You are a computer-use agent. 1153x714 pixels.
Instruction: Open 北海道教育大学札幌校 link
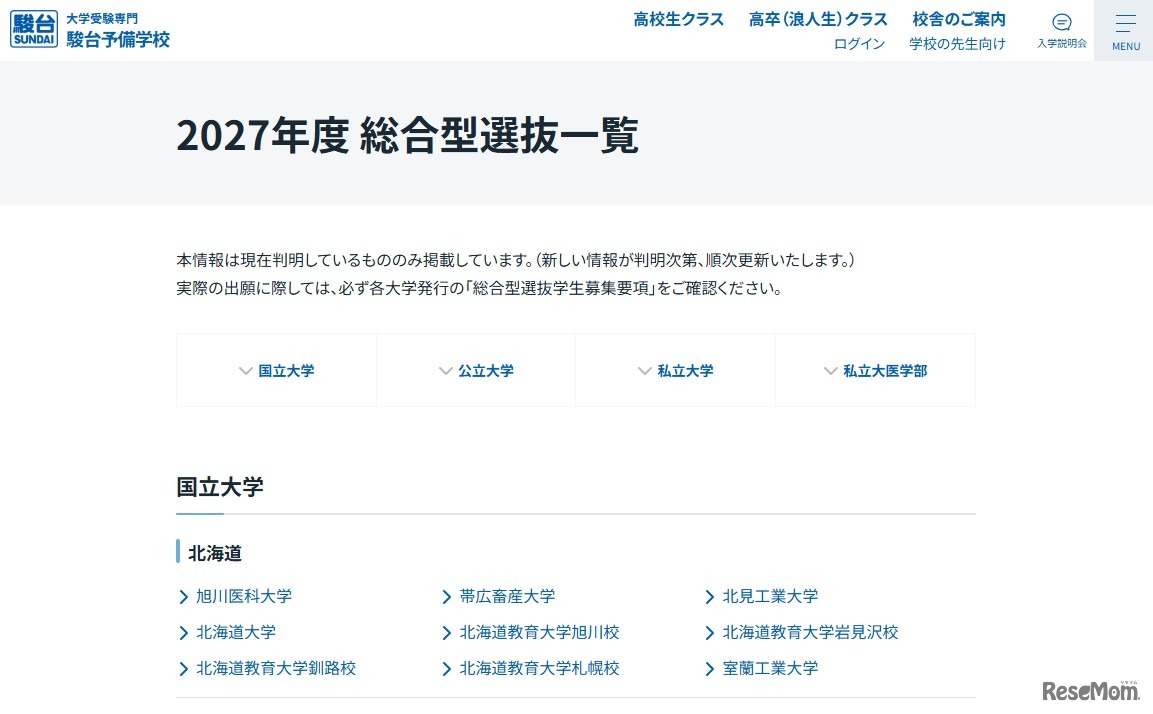[539, 668]
